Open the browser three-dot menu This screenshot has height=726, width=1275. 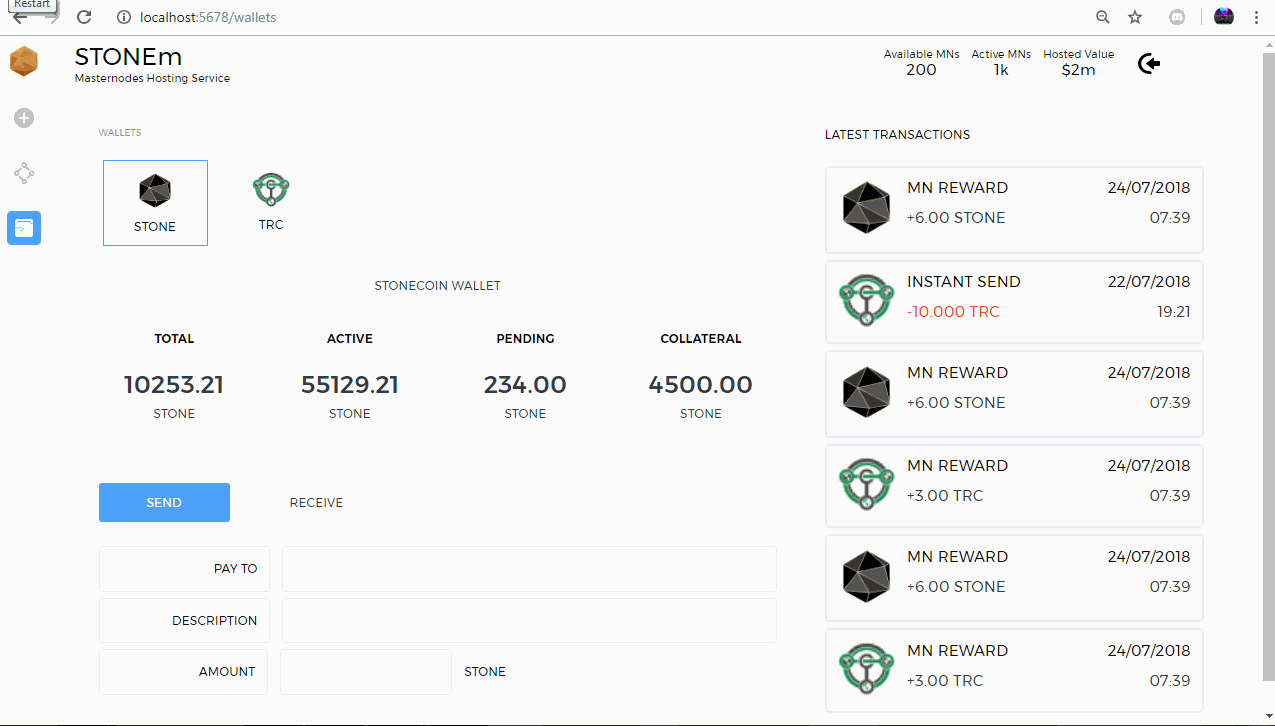tap(1256, 17)
